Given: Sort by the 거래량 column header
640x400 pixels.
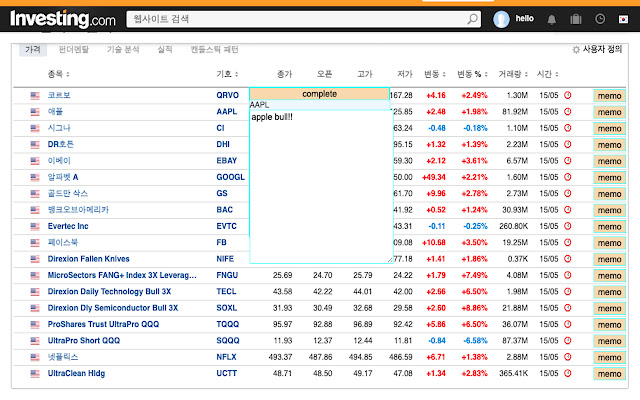Looking at the screenshot, I should pos(513,74).
